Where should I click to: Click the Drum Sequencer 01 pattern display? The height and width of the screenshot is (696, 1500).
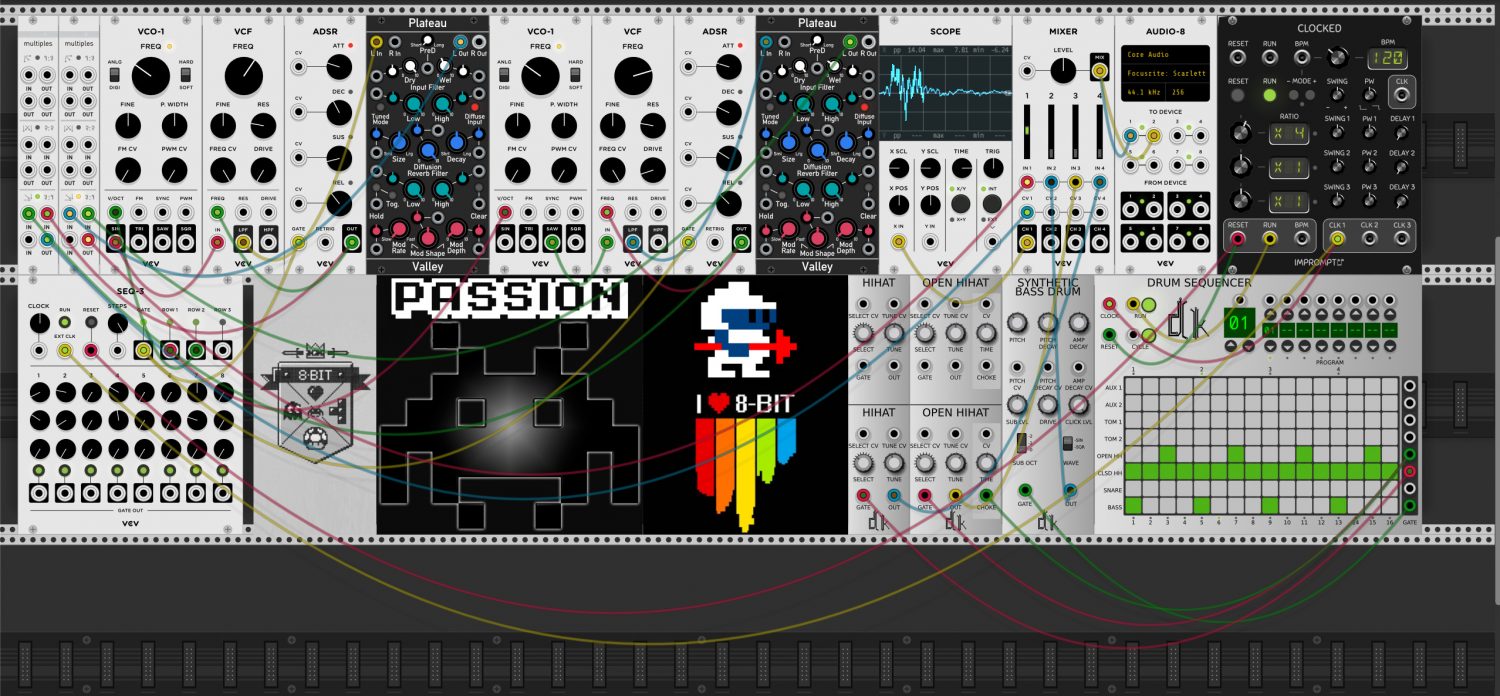1239,322
